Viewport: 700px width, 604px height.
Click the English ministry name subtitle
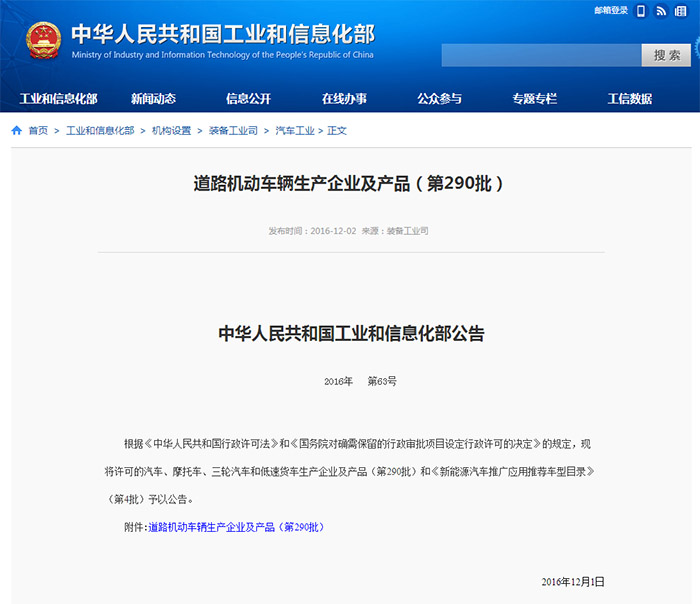[222, 54]
